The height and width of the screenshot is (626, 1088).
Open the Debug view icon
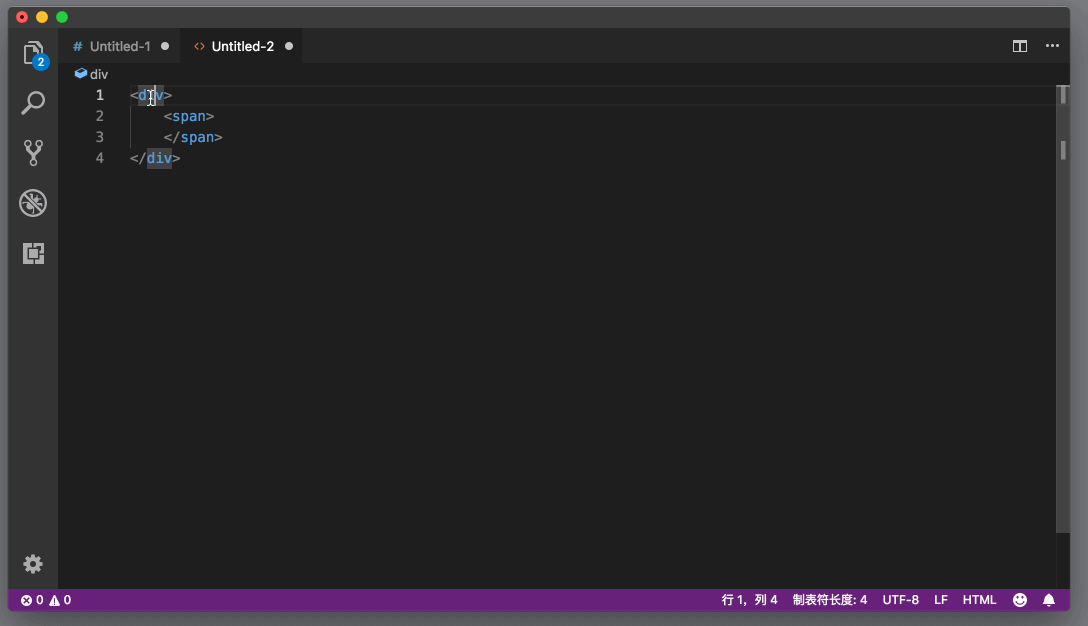pyautogui.click(x=33, y=203)
